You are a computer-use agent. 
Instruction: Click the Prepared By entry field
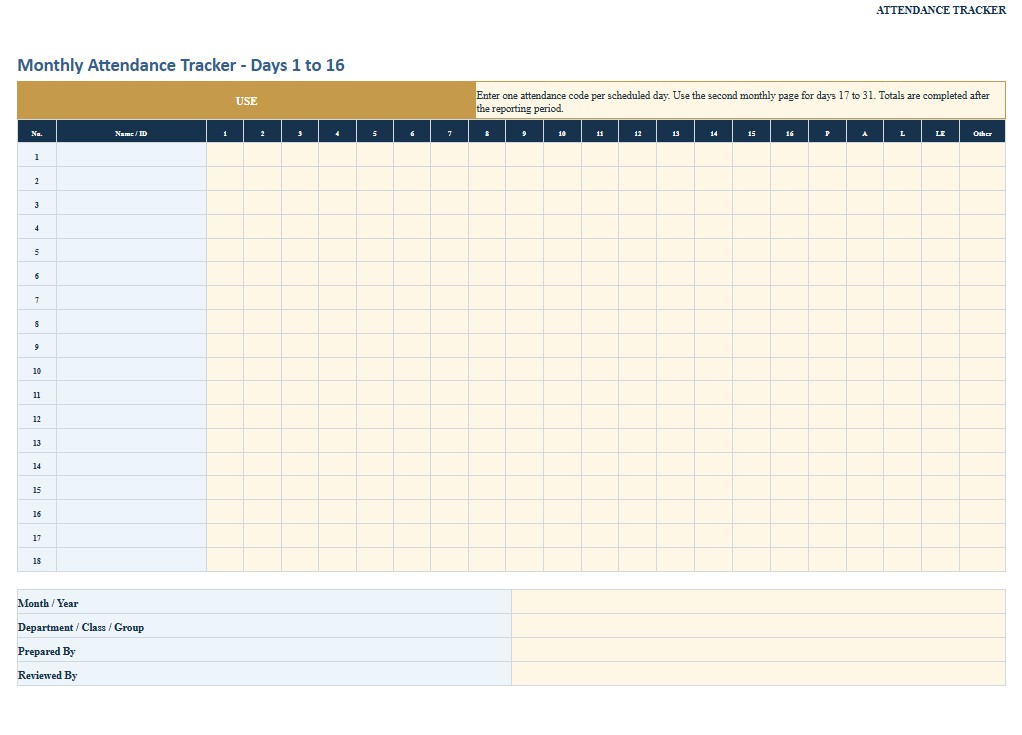758,650
